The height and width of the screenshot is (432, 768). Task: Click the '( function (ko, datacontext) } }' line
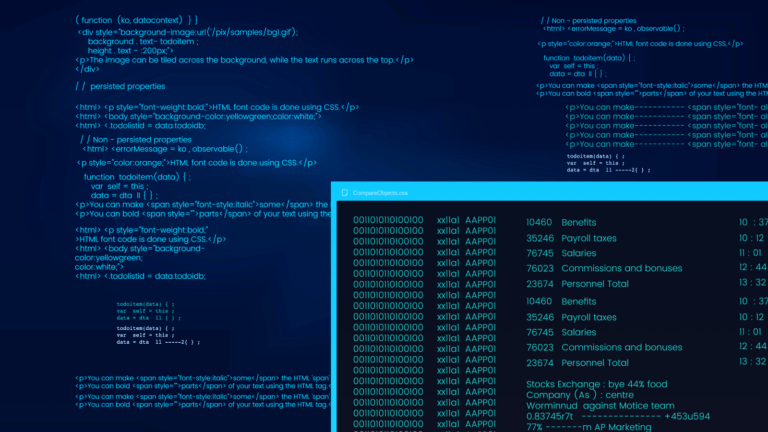coord(137,20)
